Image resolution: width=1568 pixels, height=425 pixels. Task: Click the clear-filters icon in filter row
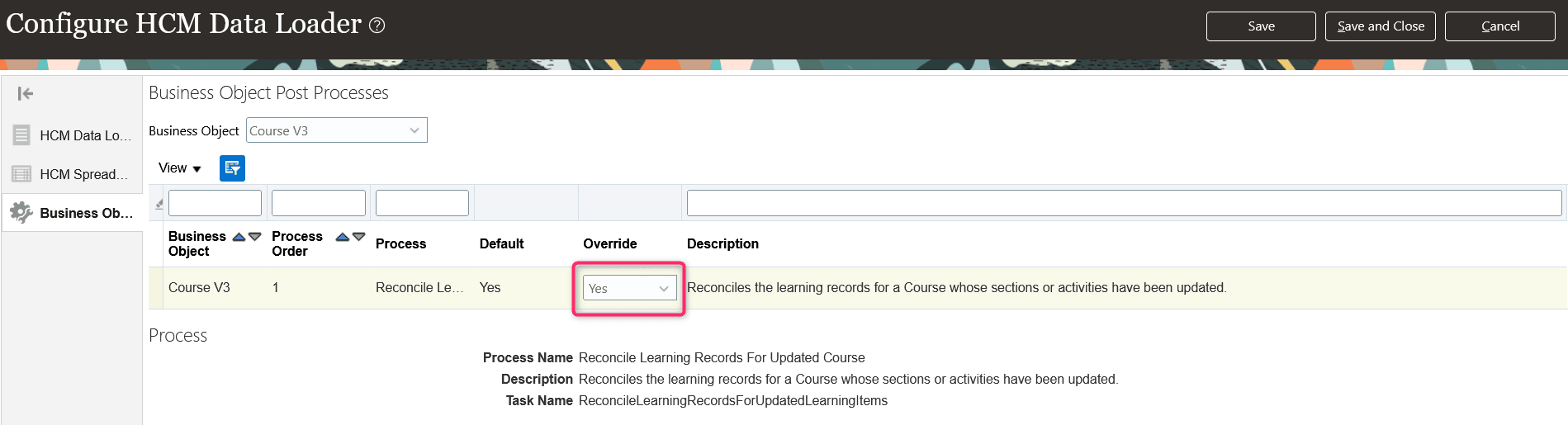159,204
